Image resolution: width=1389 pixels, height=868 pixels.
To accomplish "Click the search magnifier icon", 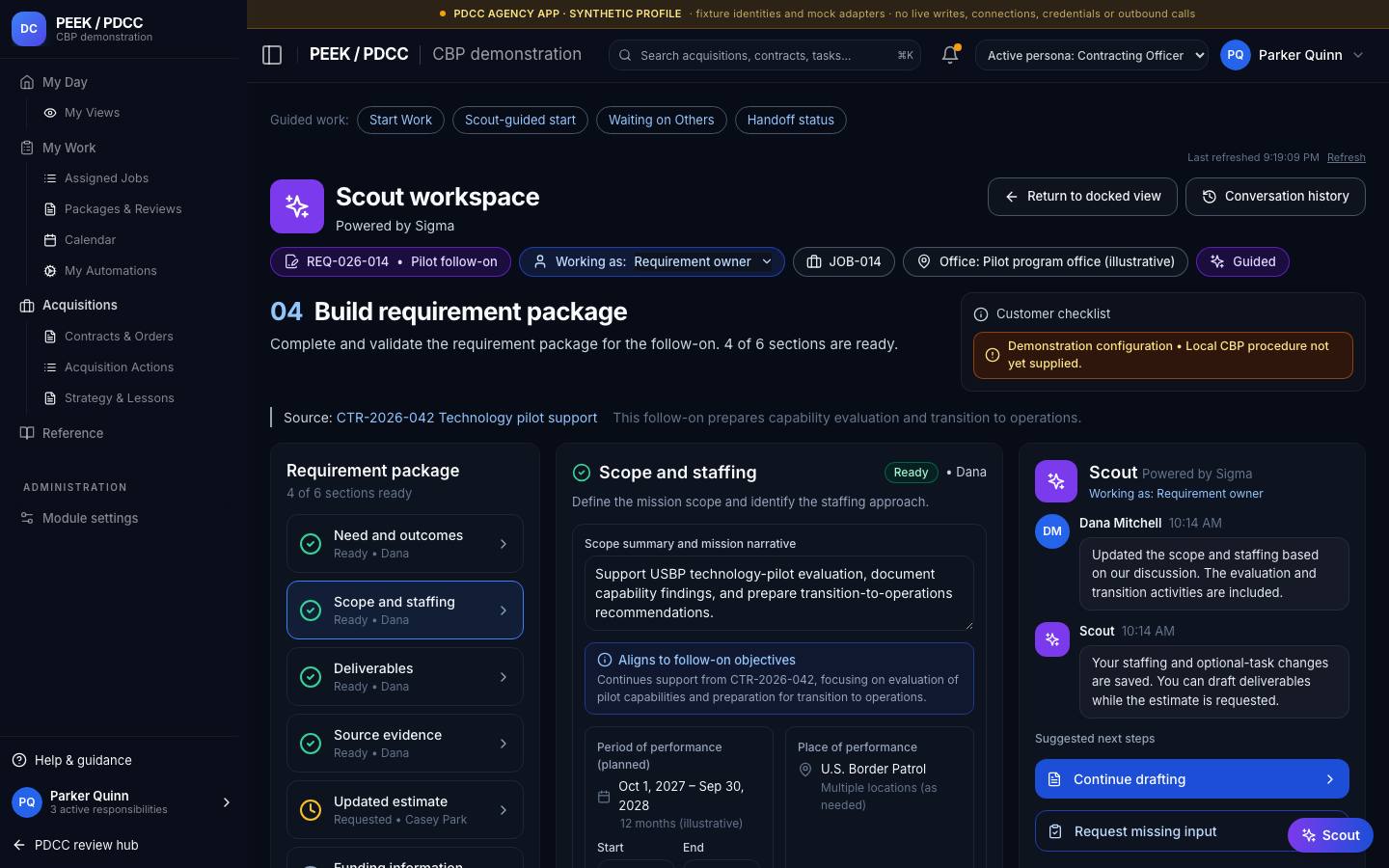I will (x=626, y=56).
